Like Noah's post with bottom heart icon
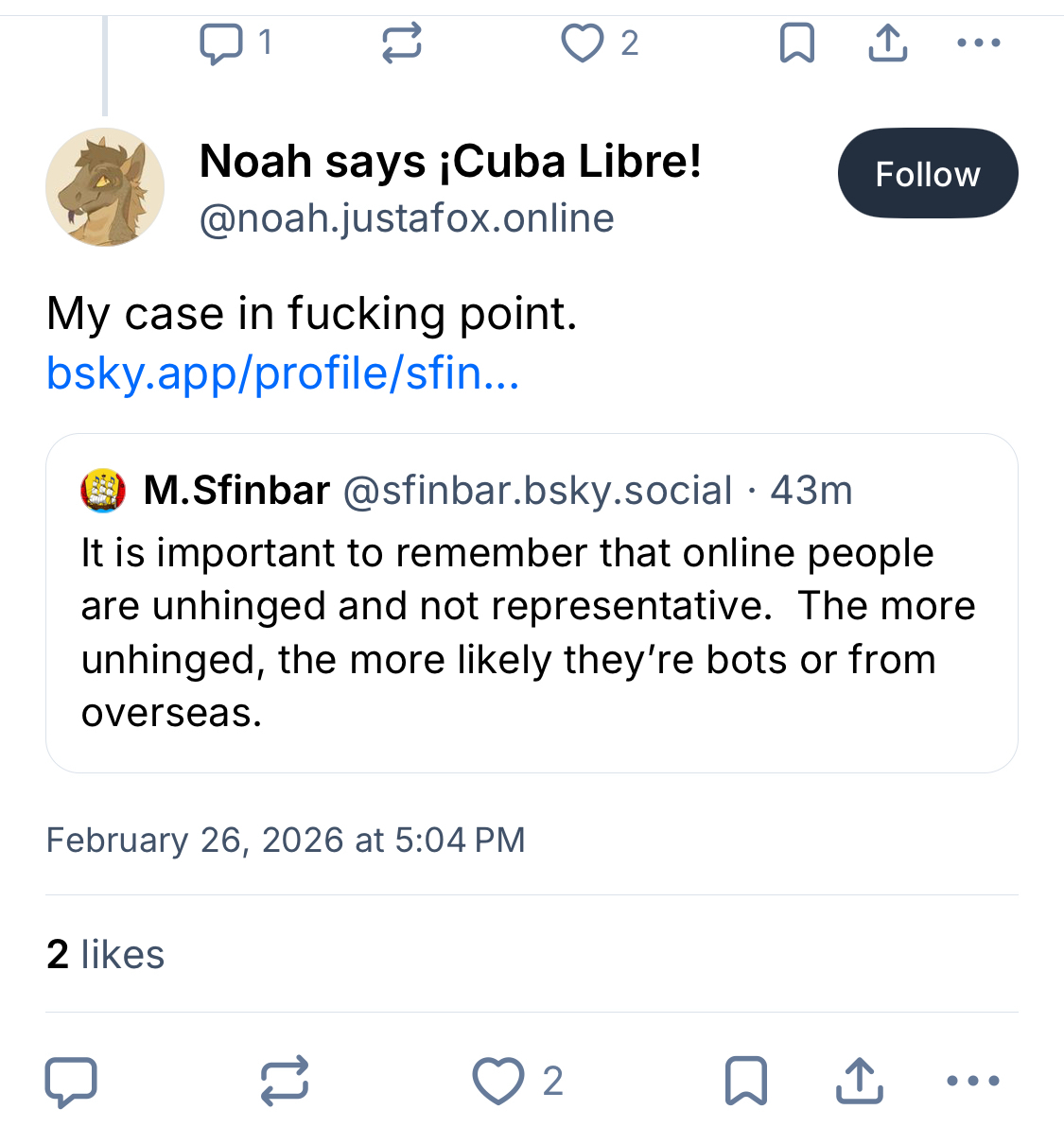 click(x=498, y=1081)
